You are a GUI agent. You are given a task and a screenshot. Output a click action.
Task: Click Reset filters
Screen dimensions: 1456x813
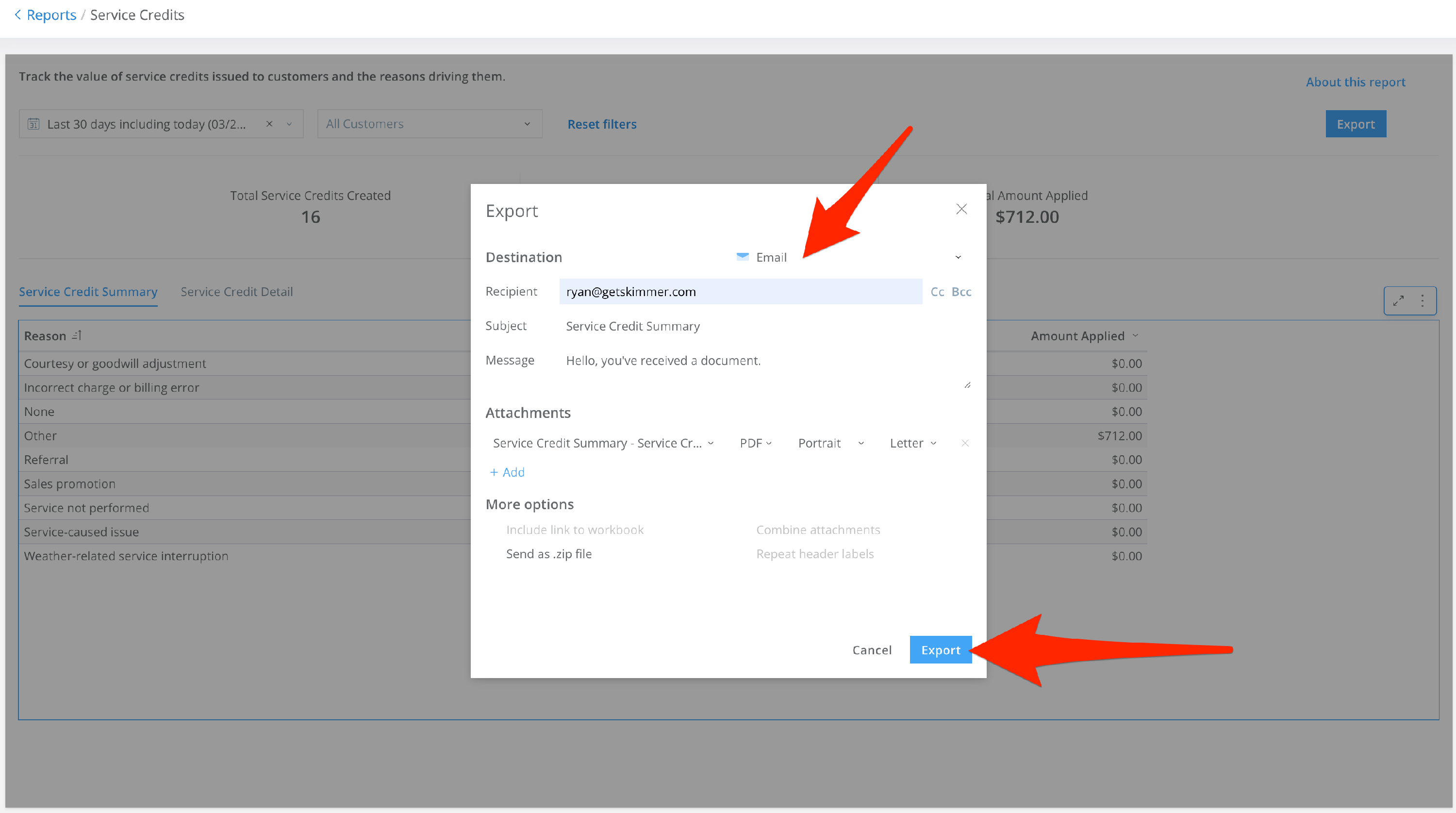tap(602, 124)
